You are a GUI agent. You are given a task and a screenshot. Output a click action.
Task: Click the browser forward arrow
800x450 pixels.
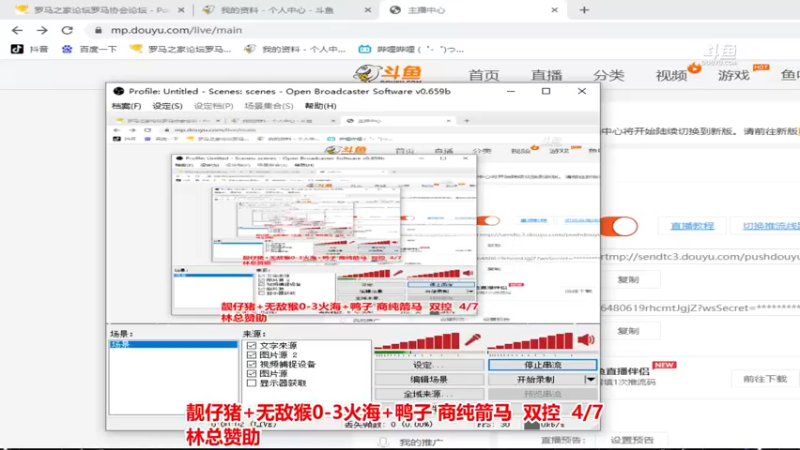coord(42,30)
